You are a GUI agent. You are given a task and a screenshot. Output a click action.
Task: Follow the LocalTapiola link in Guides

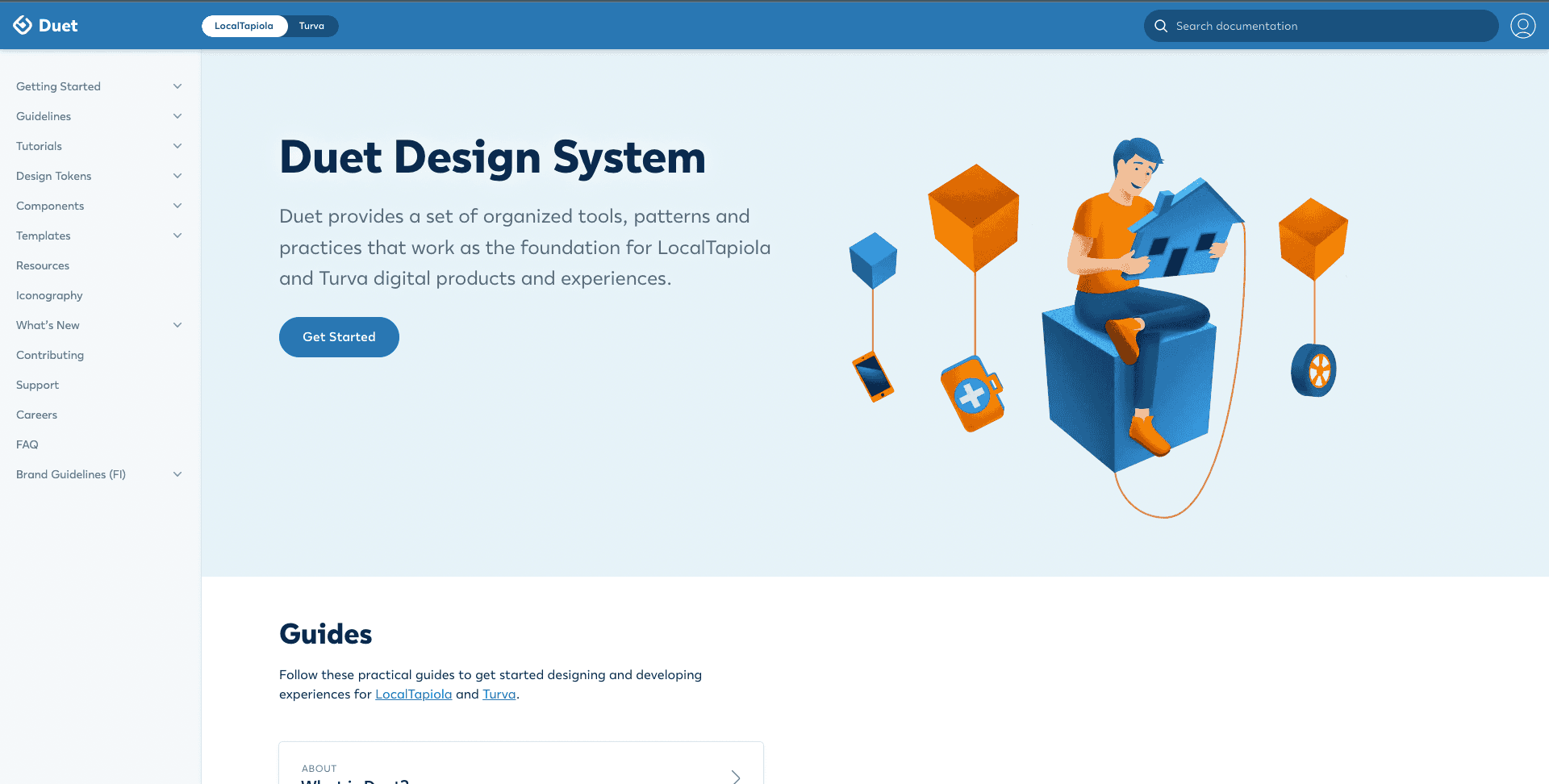(x=413, y=694)
